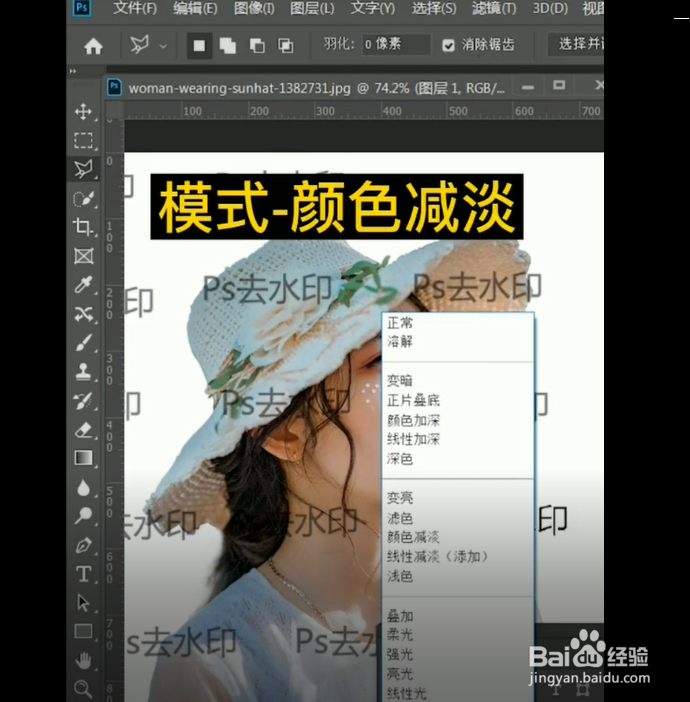
Task: Choose 正常 blend mode
Action: 400,323
